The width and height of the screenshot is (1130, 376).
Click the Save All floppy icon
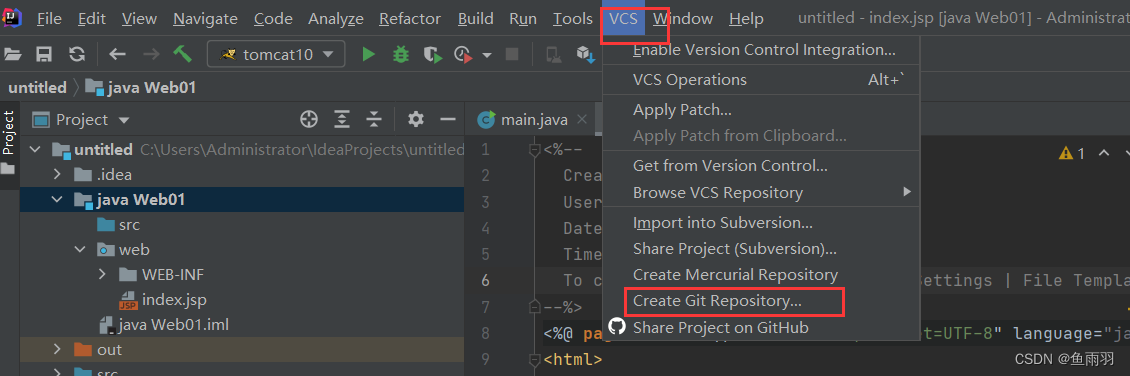pos(44,54)
